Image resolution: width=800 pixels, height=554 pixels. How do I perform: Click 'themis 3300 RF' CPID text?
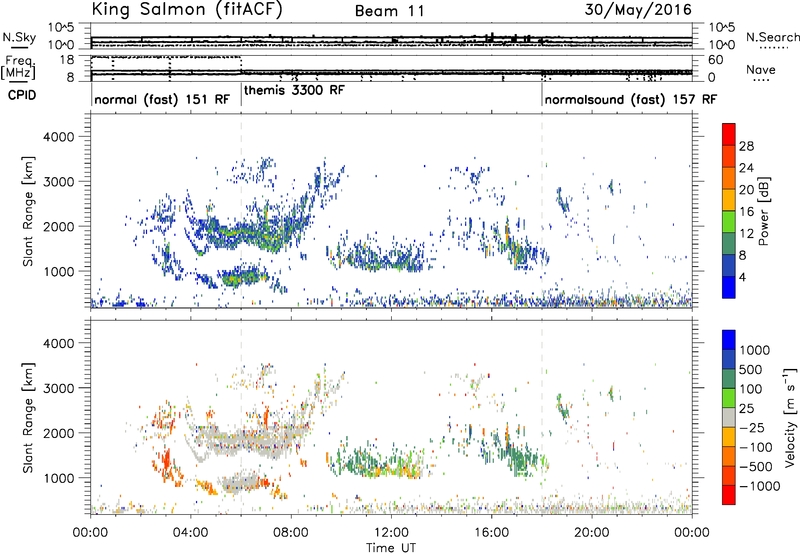(x=294, y=90)
